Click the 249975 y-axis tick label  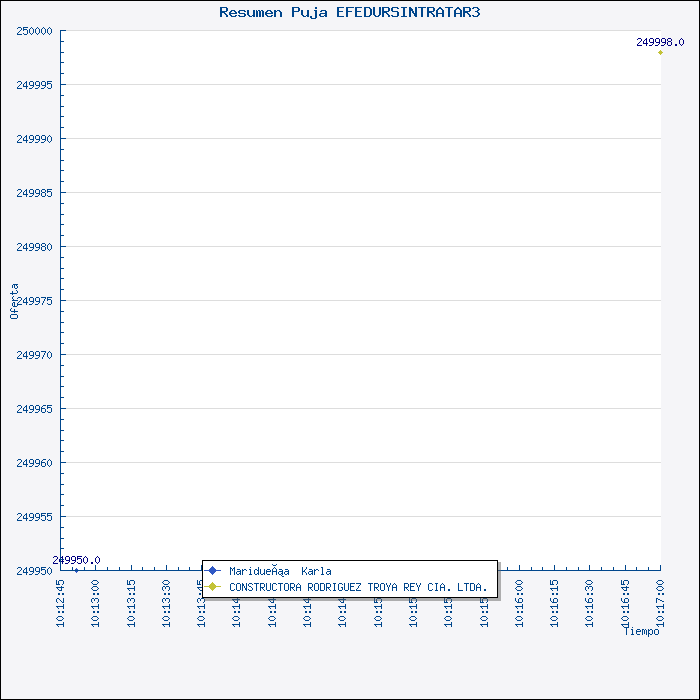click(x=34, y=301)
